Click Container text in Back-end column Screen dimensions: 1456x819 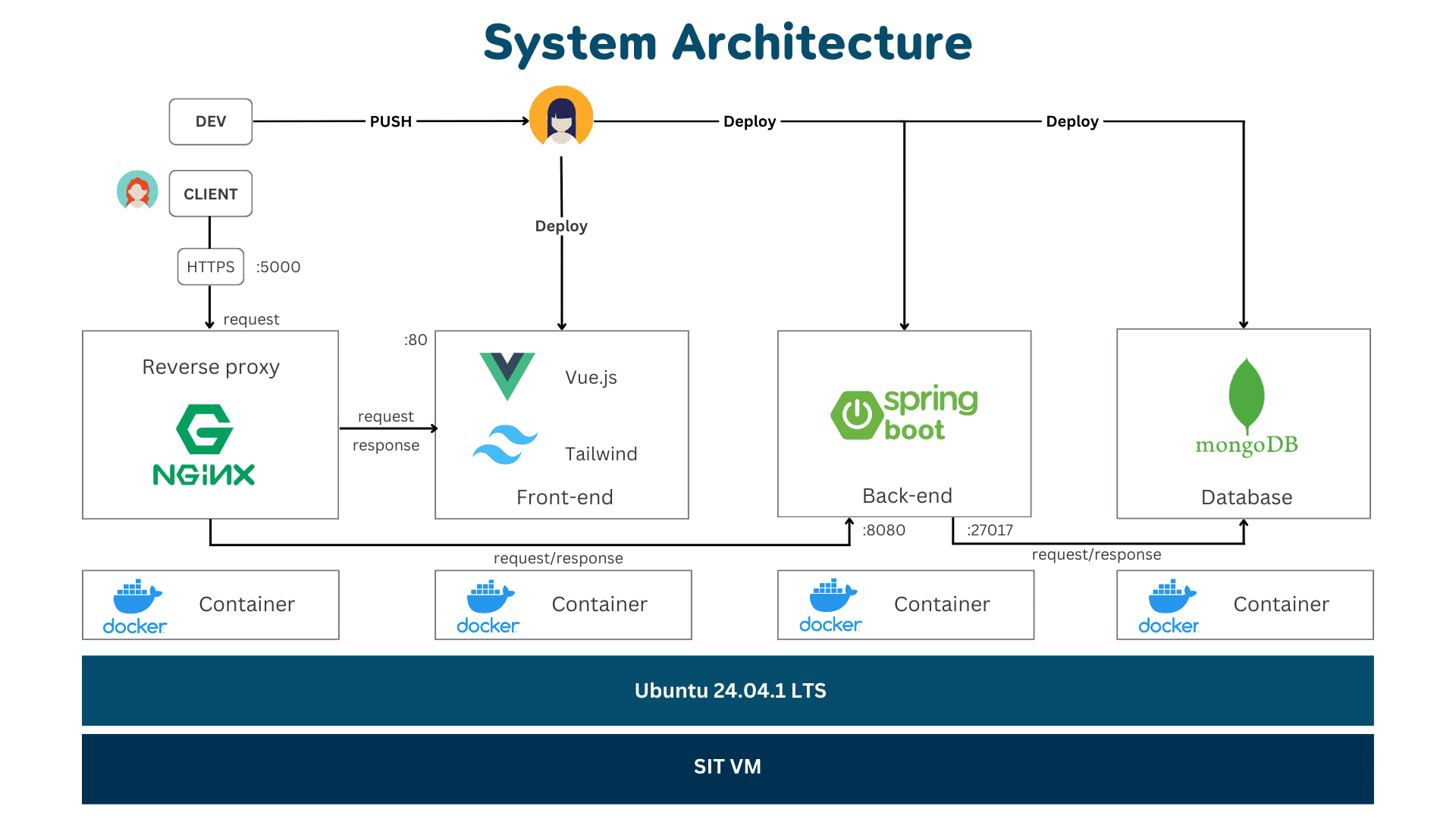point(942,604)
